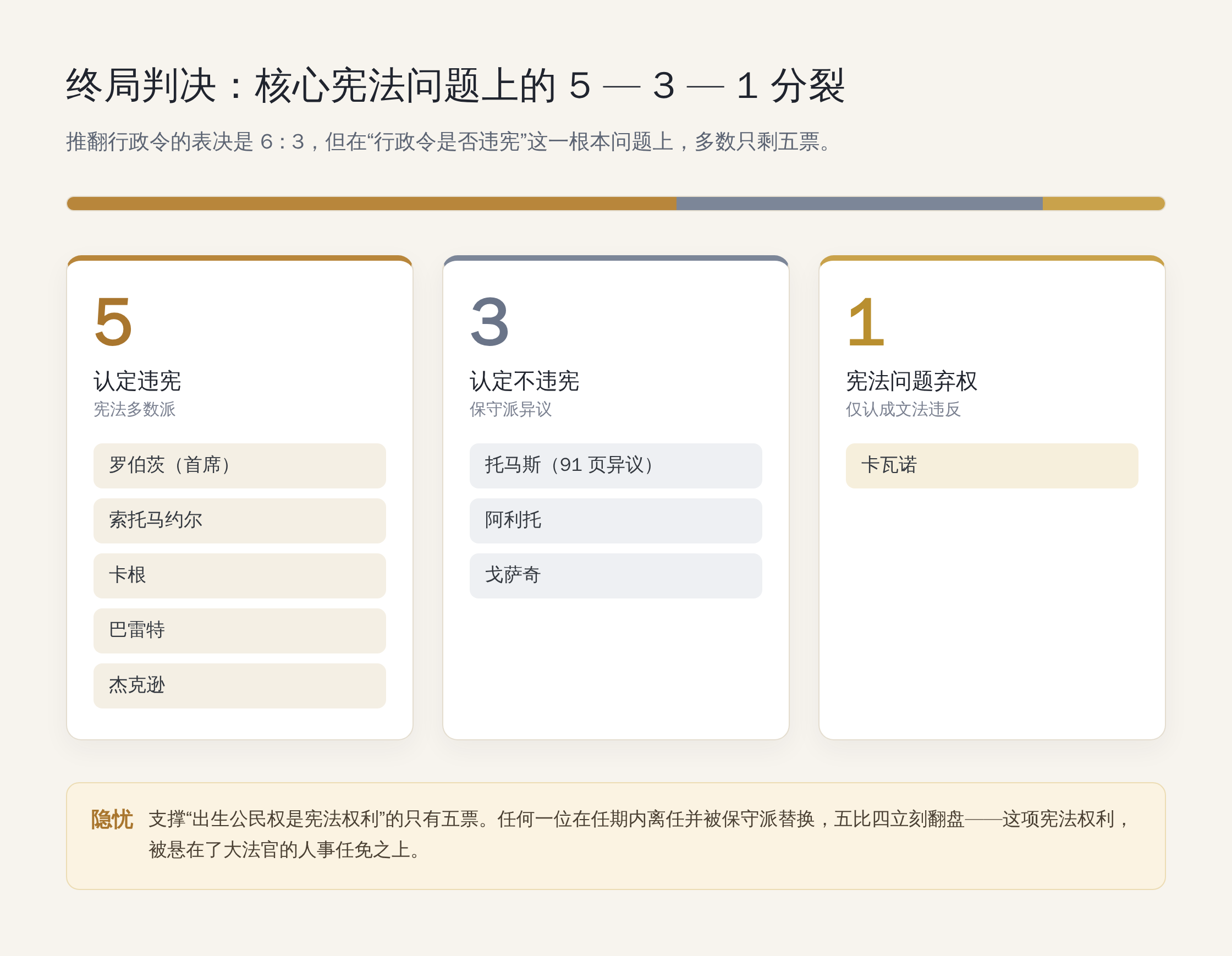Click the large number 3
1232x956 pixels.
coord(490,321)
